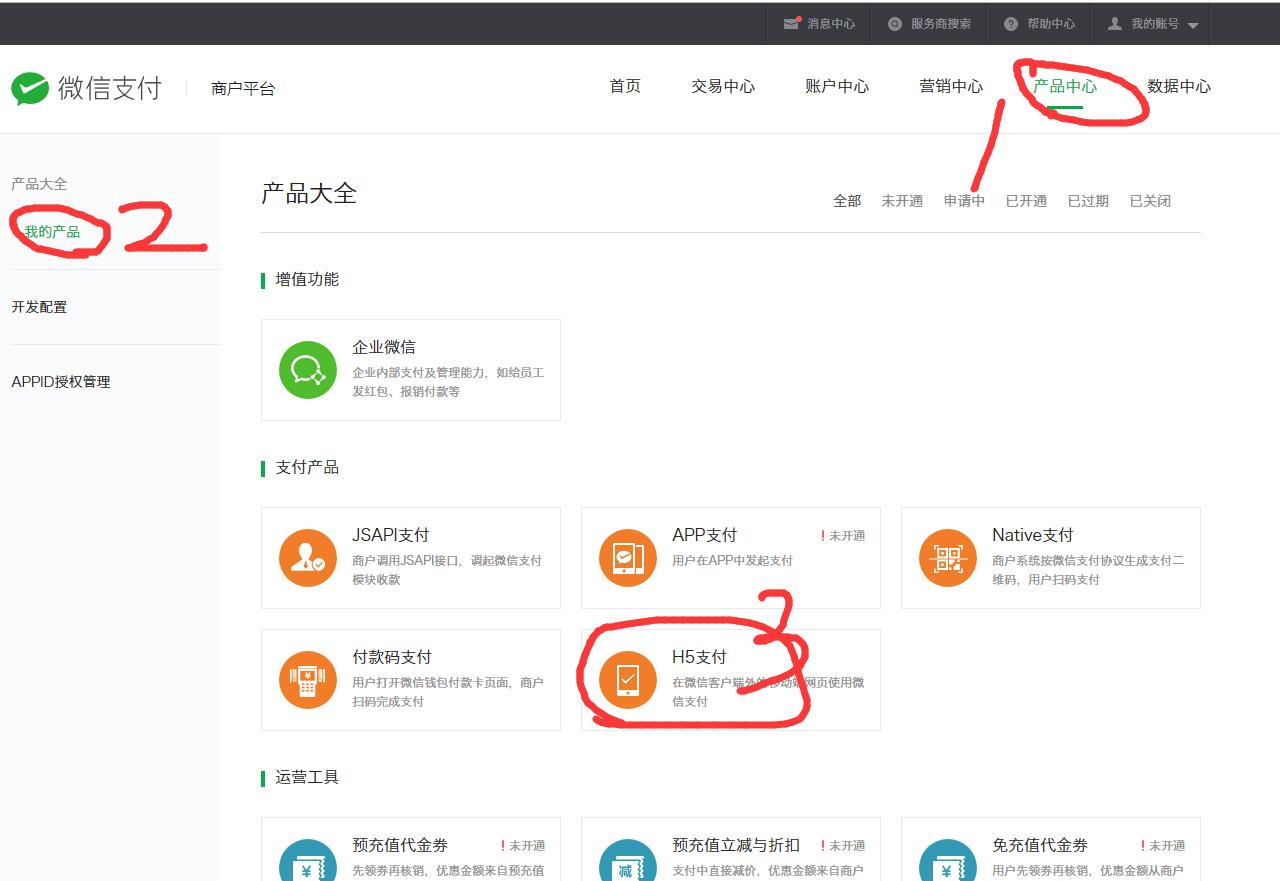Viewport: 1280px width, 881px height.
Task: Click the message center envelope icon
Action: pyautogui.click(x=792, y=23)
